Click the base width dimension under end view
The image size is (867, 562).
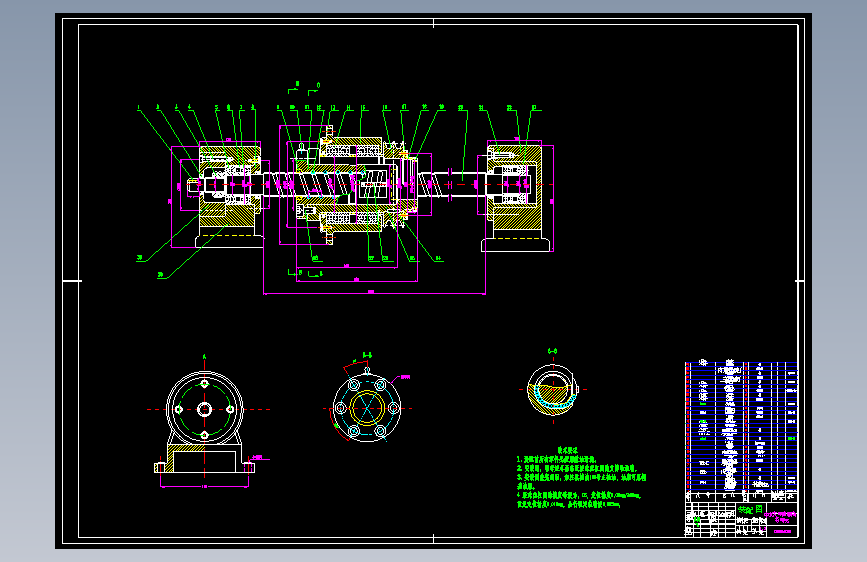pos(205,486)
